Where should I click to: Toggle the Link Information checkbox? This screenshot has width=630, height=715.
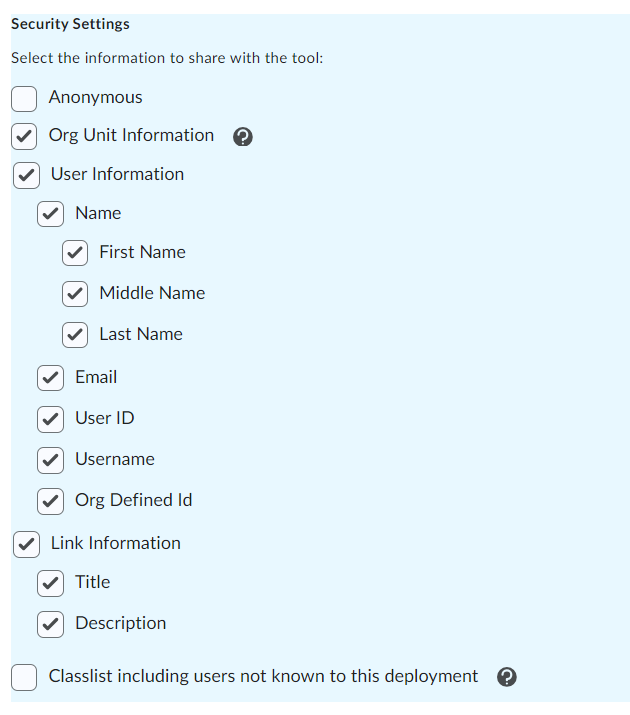coord(26,544)
